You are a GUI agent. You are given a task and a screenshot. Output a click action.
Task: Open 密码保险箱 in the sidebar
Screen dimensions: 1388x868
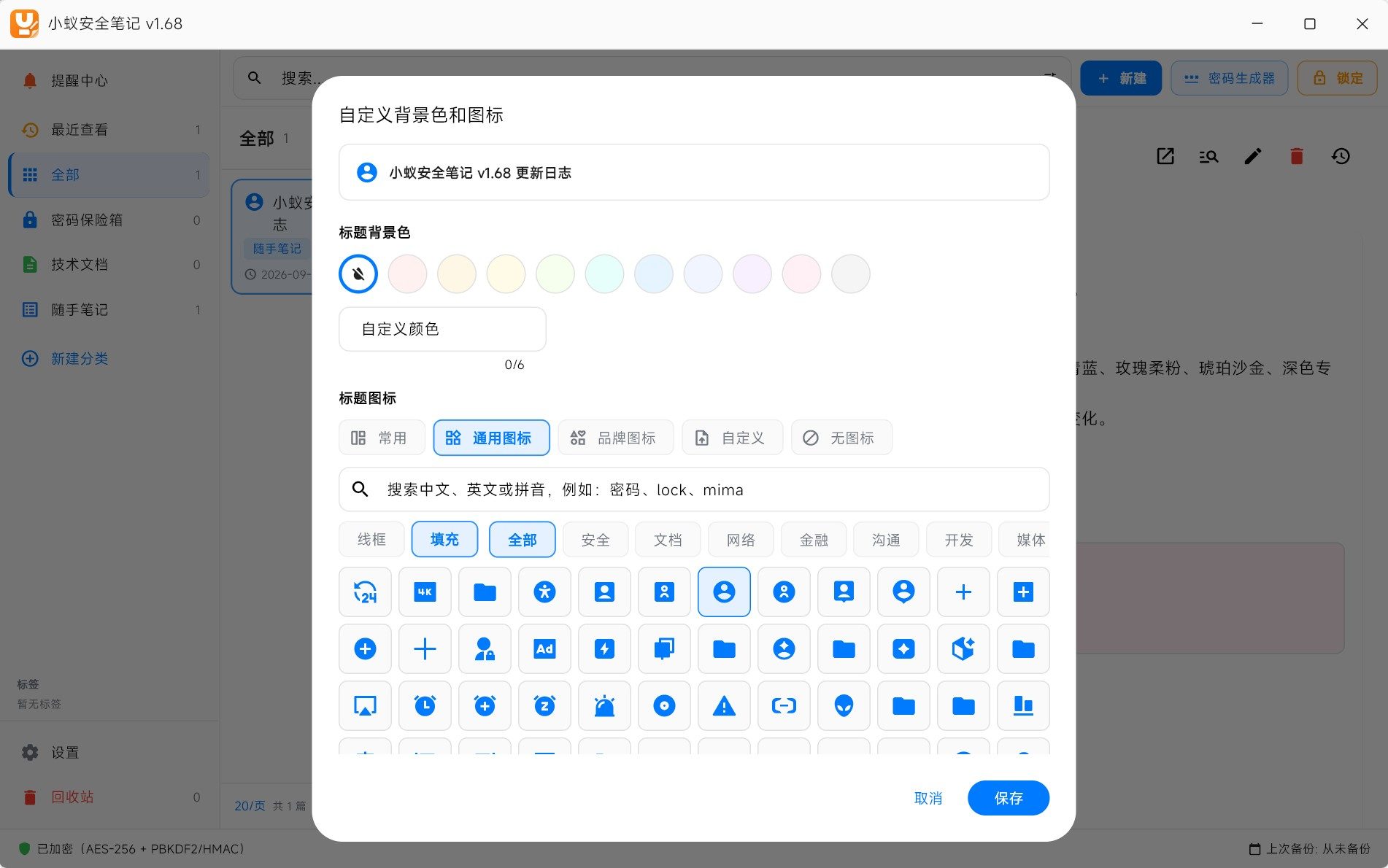(109, 220)
